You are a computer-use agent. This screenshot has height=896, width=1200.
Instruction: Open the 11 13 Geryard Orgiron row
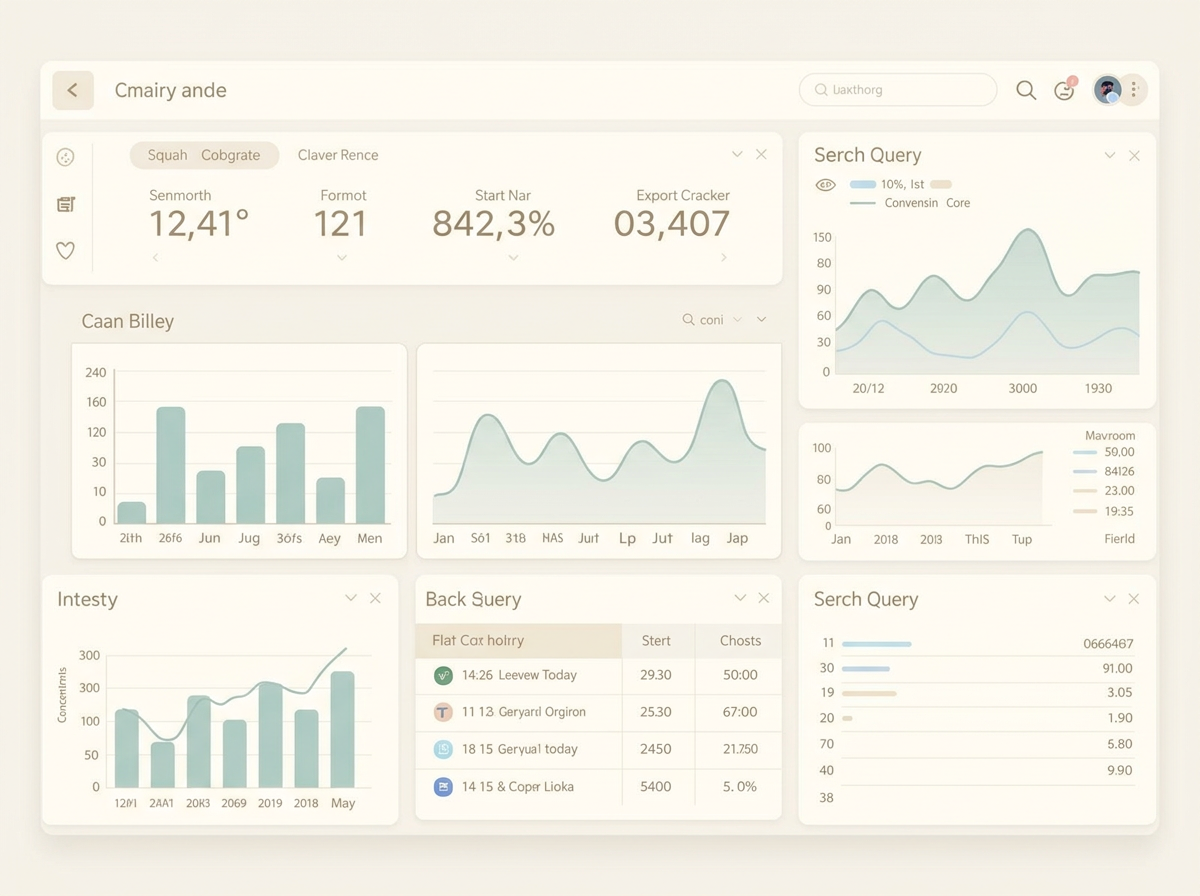(x=598, y=712)
